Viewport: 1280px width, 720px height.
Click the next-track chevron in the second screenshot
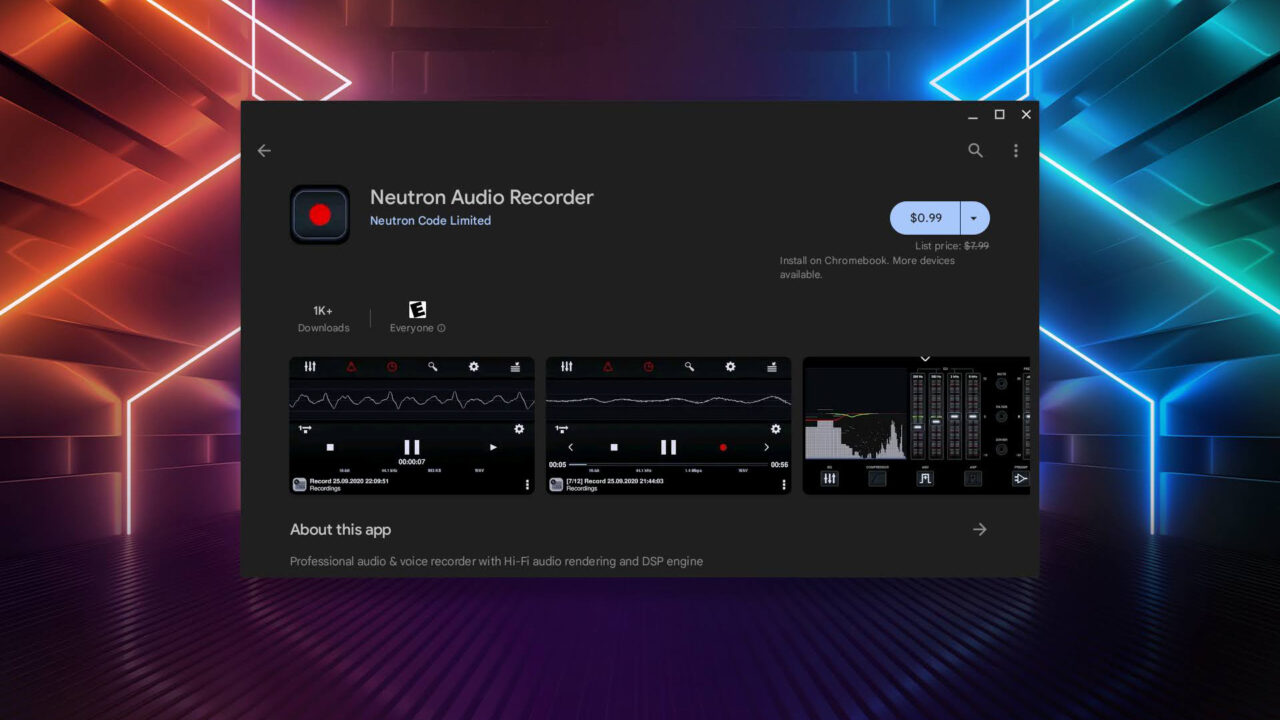click(x=768, y=446)
